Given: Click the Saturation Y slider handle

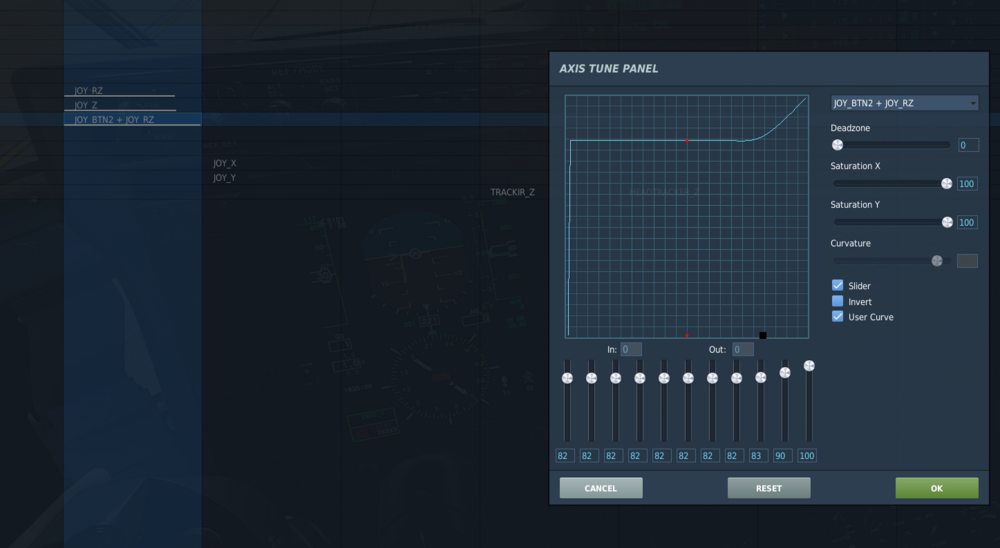Looking at the screenshot, I should pos(947,222).
